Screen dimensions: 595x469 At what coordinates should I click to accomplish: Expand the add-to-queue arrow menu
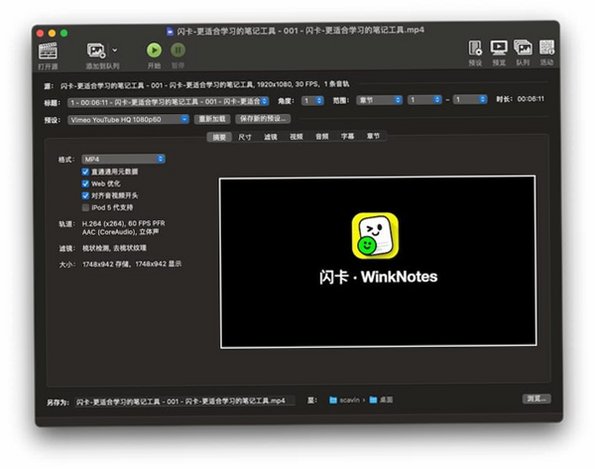pos(115,50)
